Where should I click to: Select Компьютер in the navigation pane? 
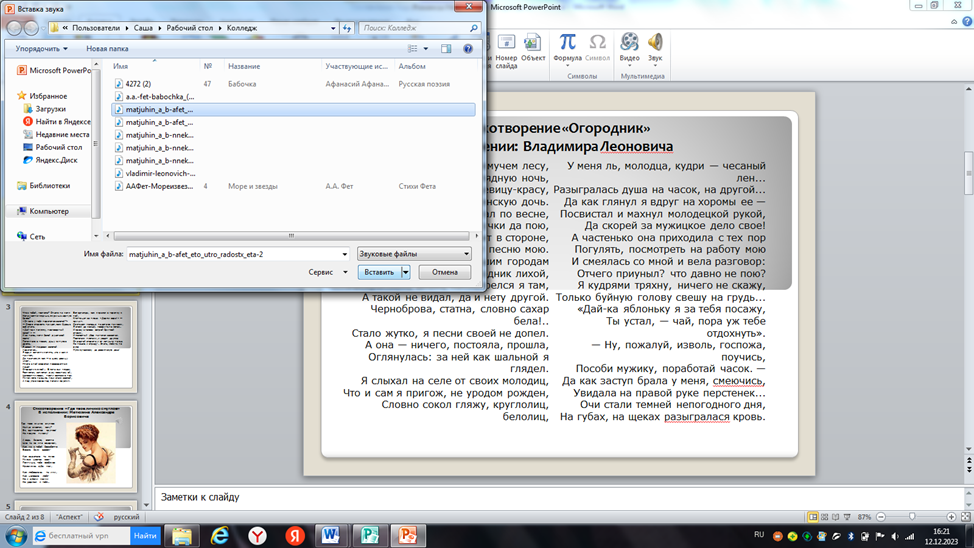click(x=49, y=211)
